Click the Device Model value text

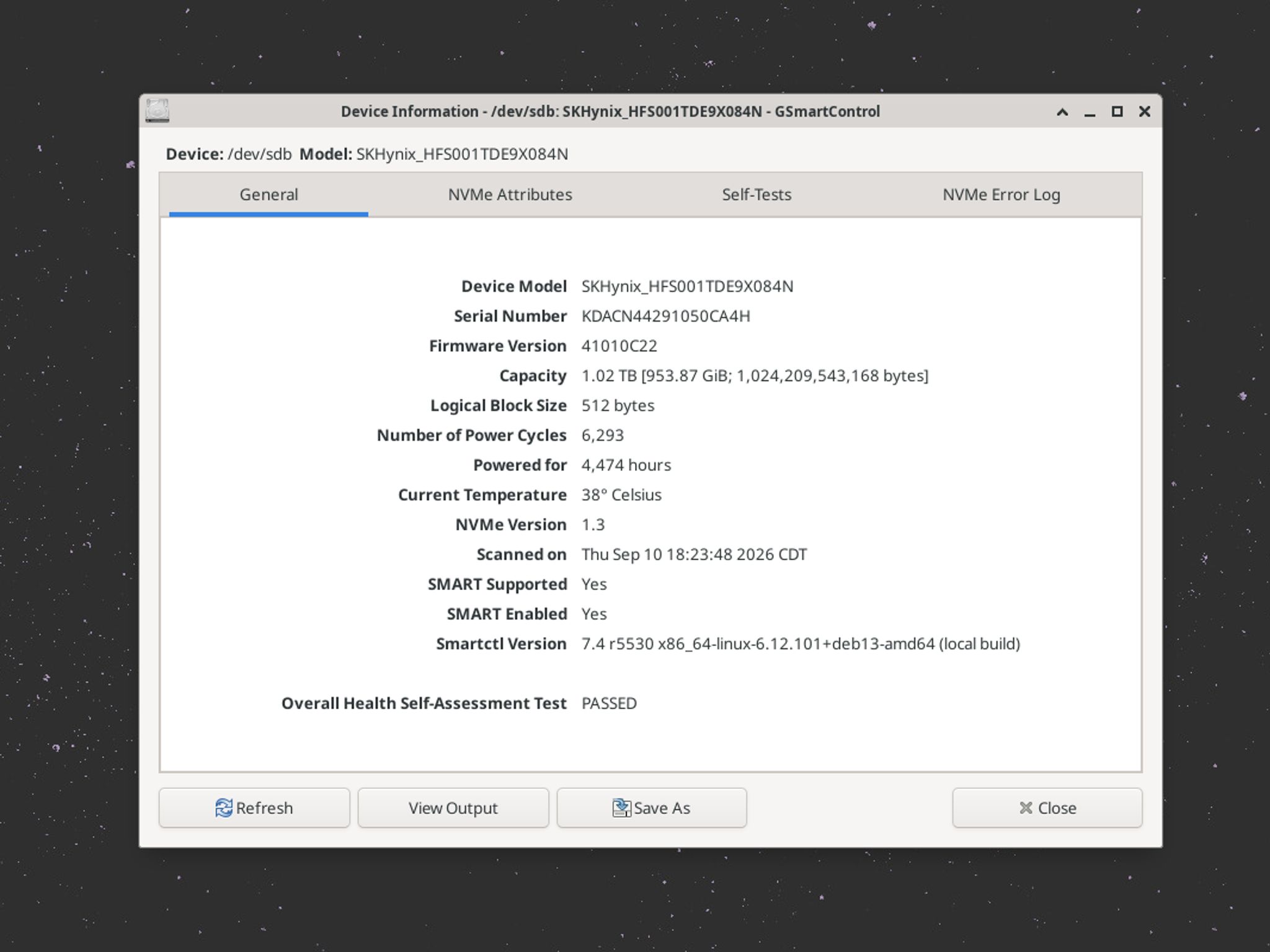(687, 286)
